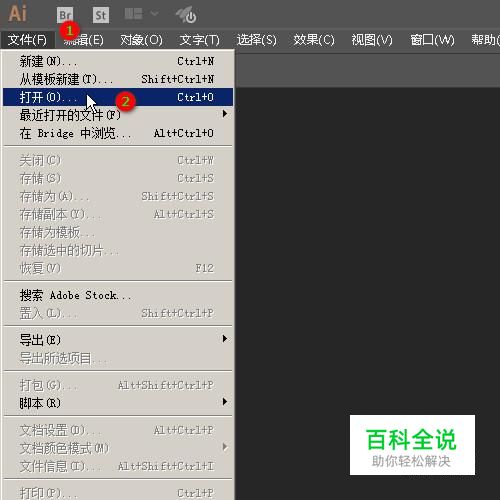Choose 在 Bridge 中浏览... entry
This screenshot has height=500, width=500.
coord(118,133)
